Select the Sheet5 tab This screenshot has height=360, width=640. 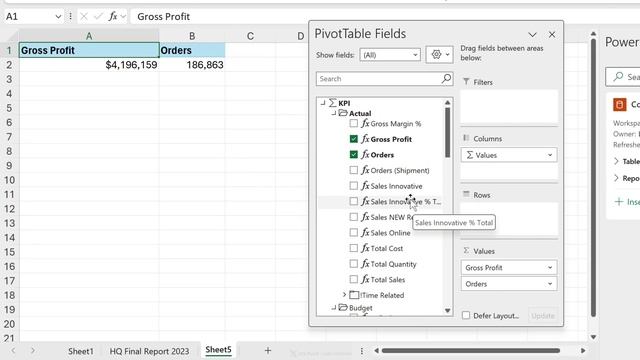pyautogui.click(x=218, y=350)
